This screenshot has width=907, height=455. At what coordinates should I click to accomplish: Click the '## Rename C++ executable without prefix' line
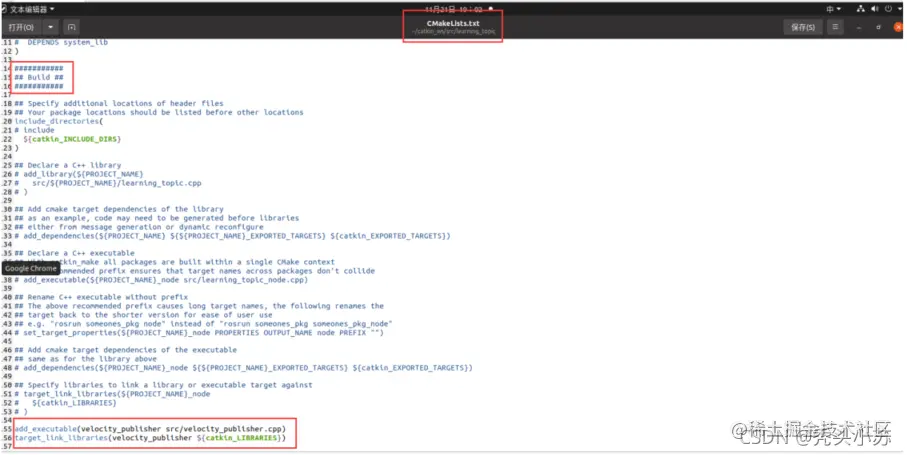pos(101,297)
